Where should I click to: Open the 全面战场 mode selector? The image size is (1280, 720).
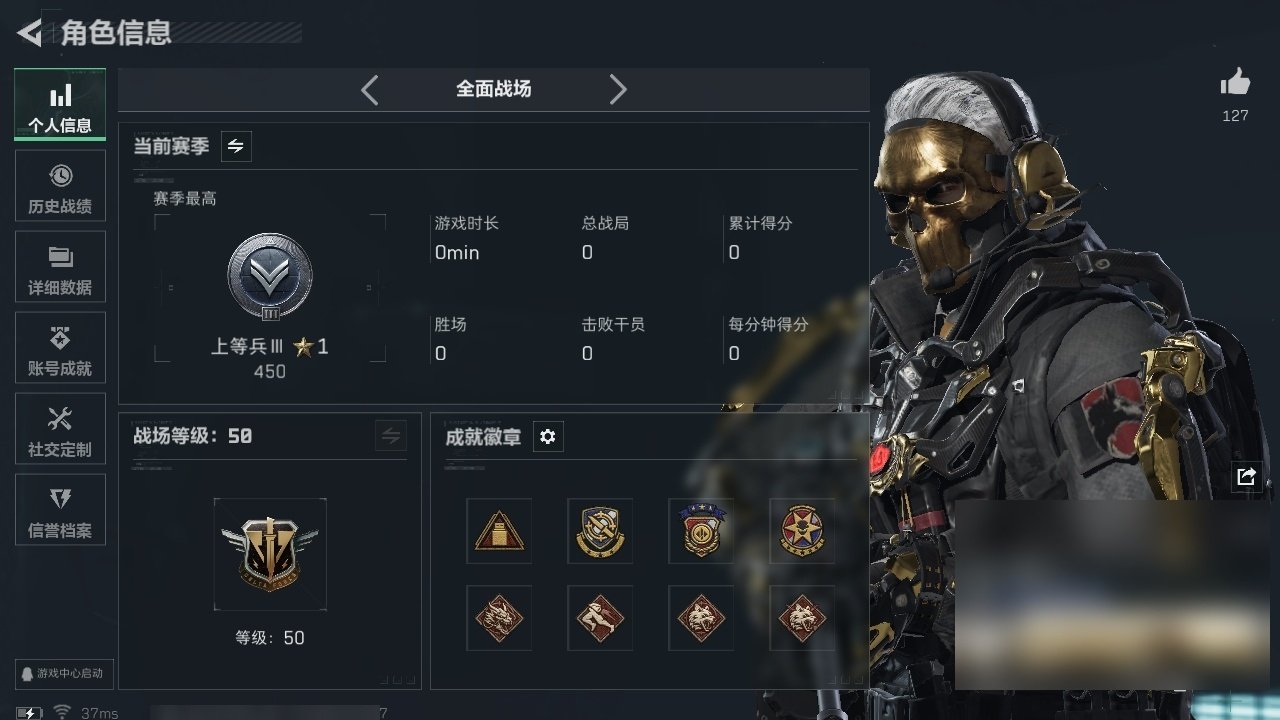coord(494,89)
